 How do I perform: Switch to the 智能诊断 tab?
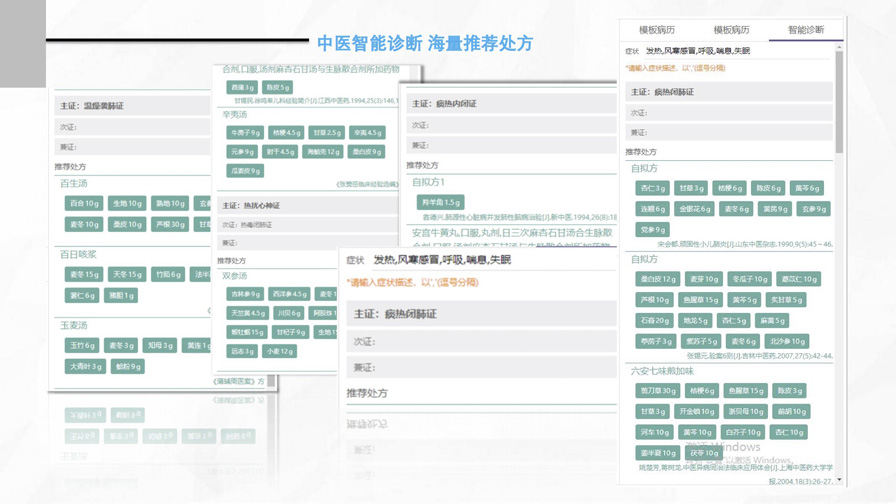pyautogui.click(x=805, y=30)
